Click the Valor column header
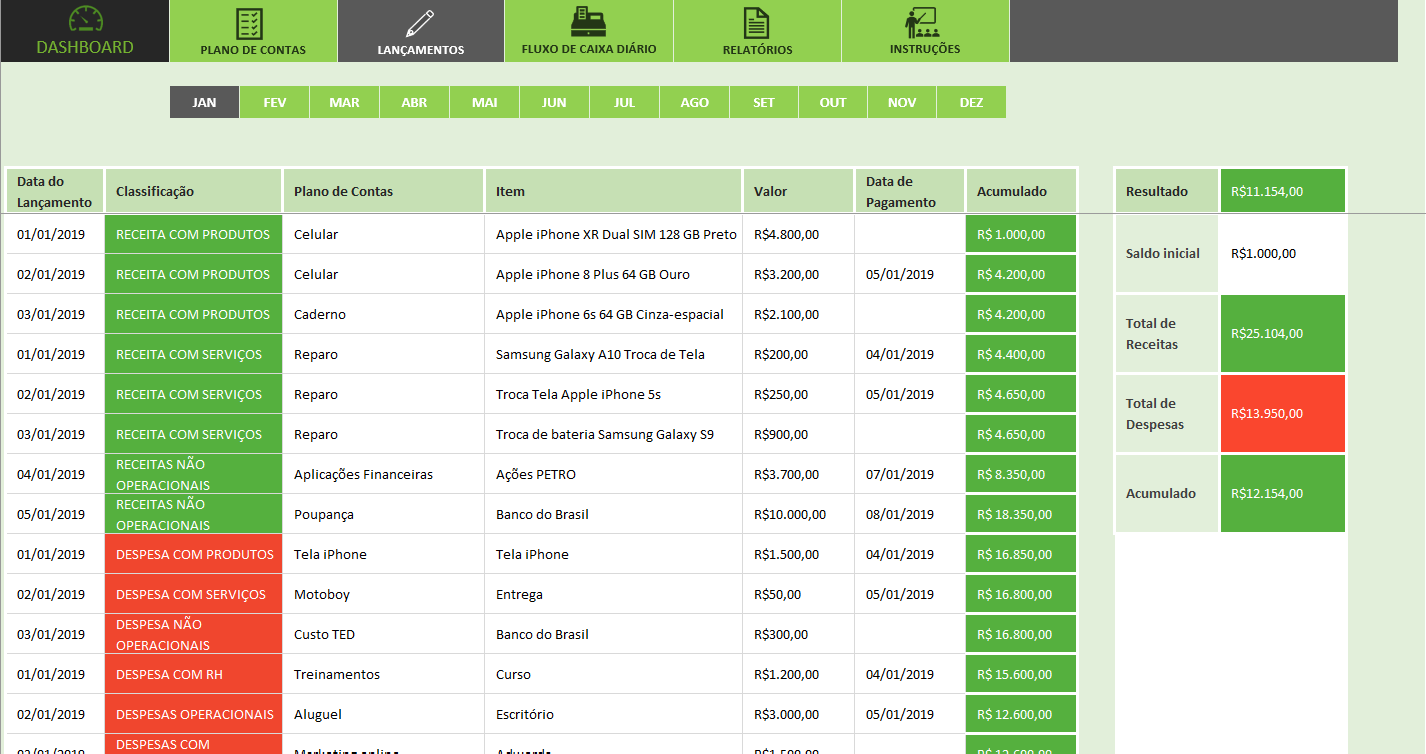This screenshot has height=754, width=1426. pos(798,191)
